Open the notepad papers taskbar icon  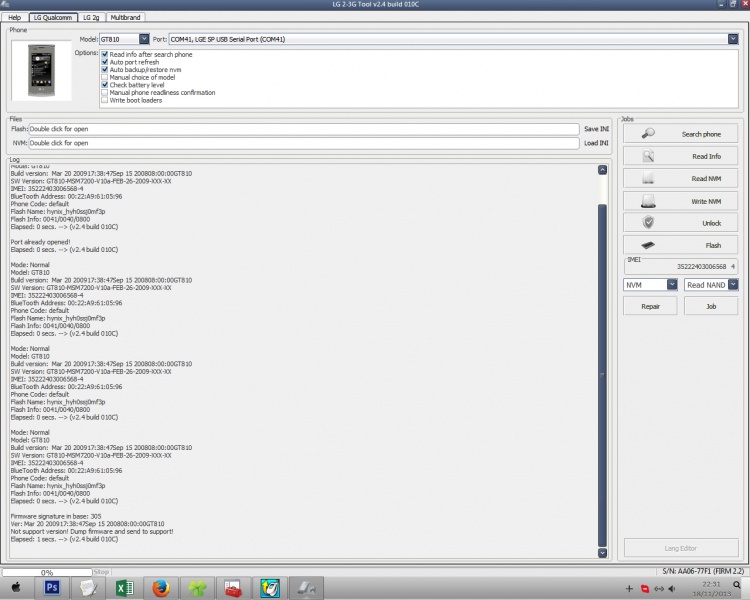coord(88,588)
